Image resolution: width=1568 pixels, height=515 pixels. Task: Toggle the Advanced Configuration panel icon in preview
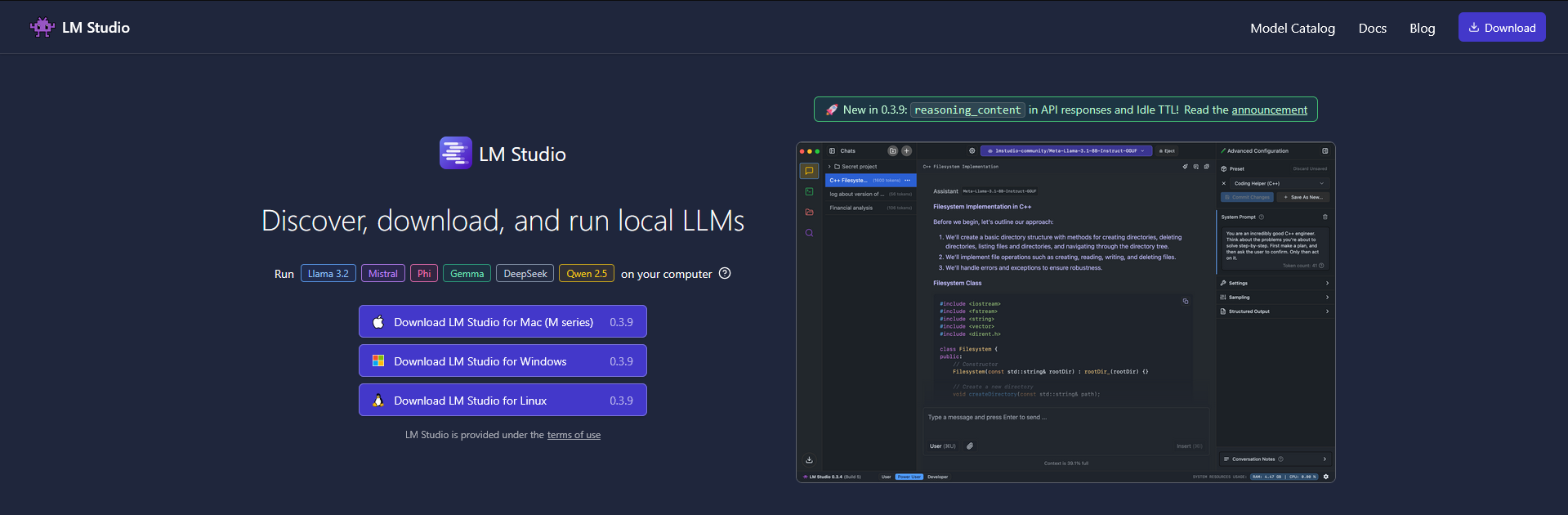coord(1325,150)
